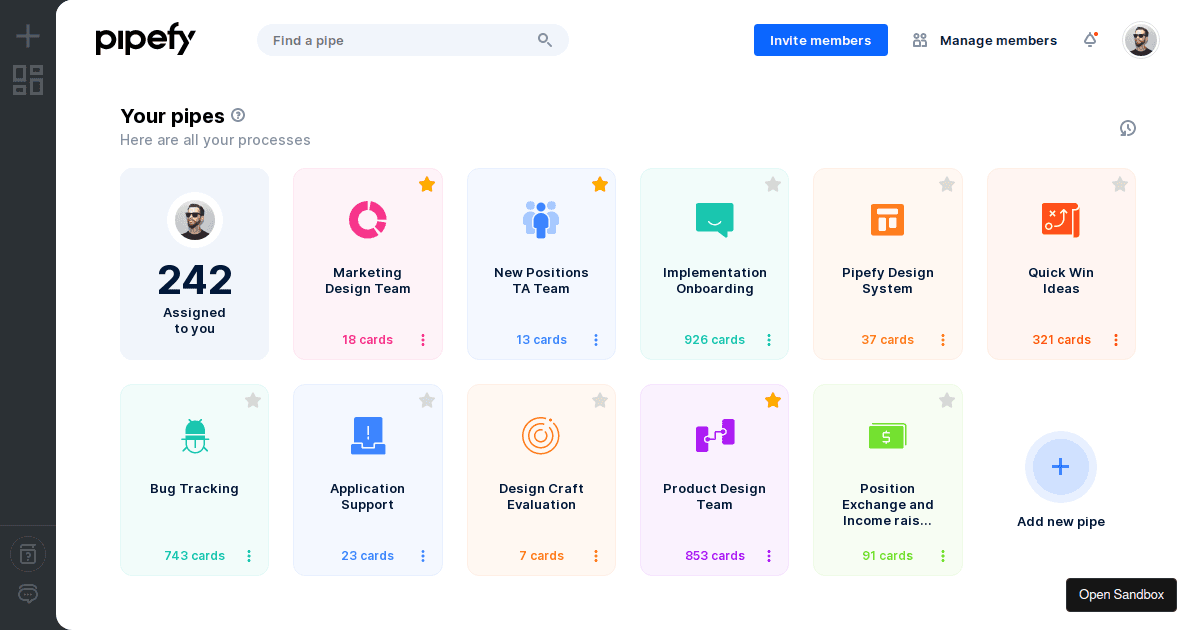Open the Bug Tracking pipe icon
The height and width of the screenshot is (630, 1200).
pos(194,435)
